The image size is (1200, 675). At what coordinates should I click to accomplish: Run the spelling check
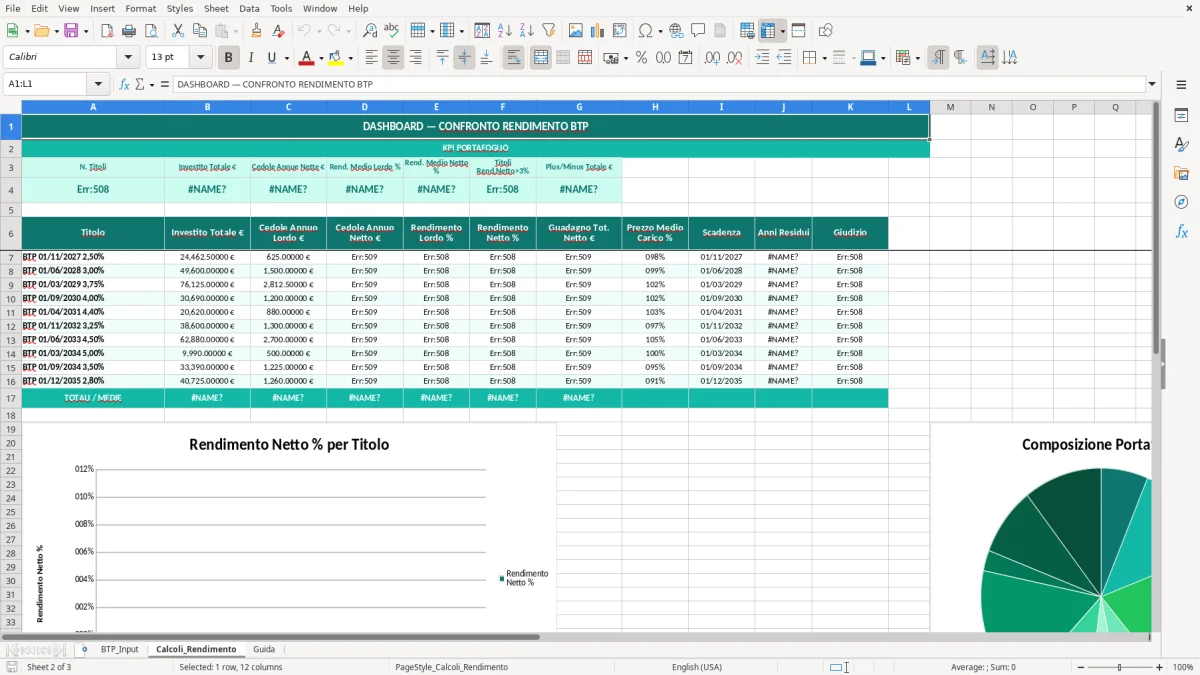[392, 31]
